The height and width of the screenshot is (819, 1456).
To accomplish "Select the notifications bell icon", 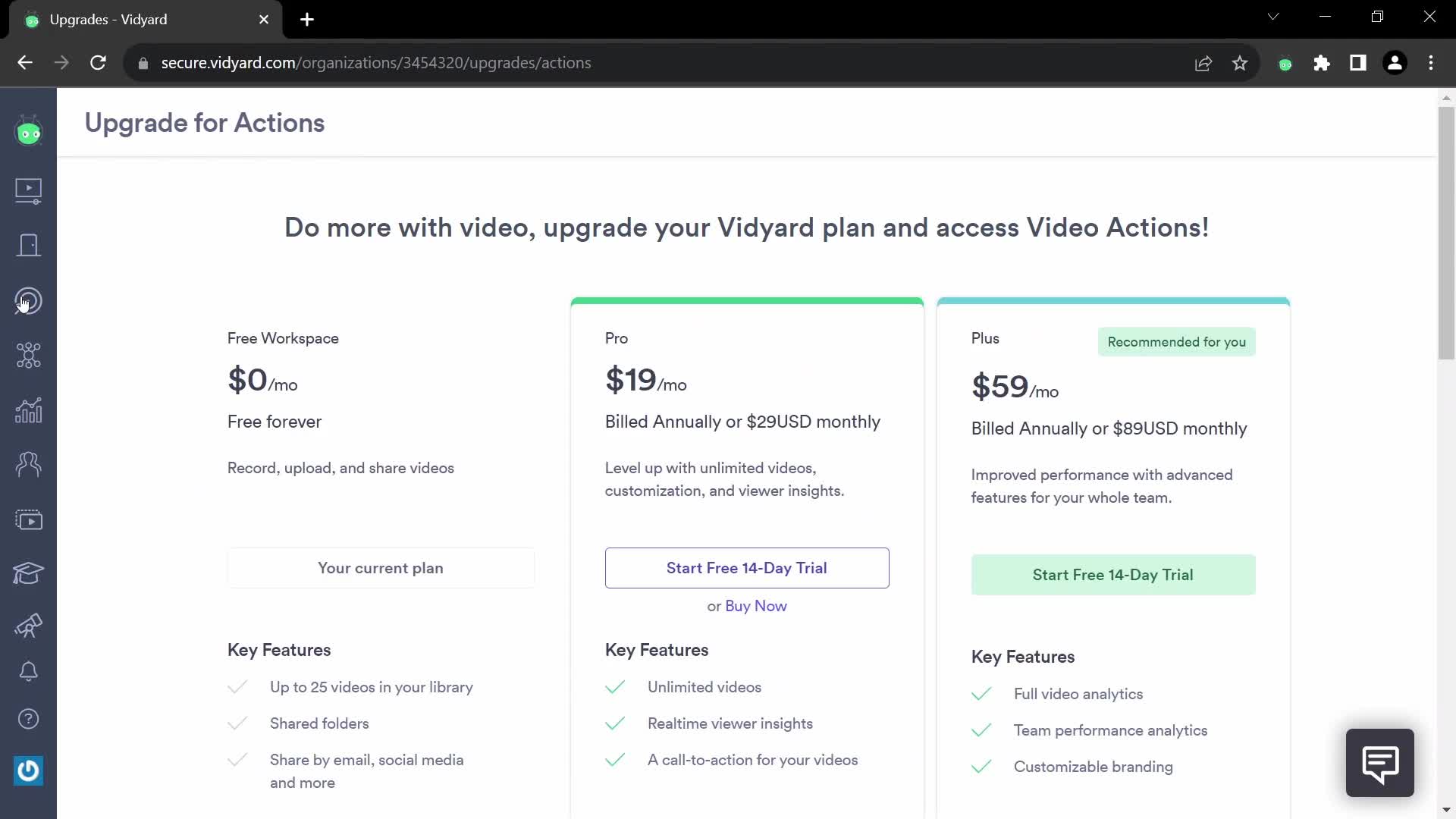I will tap(28, 671).
